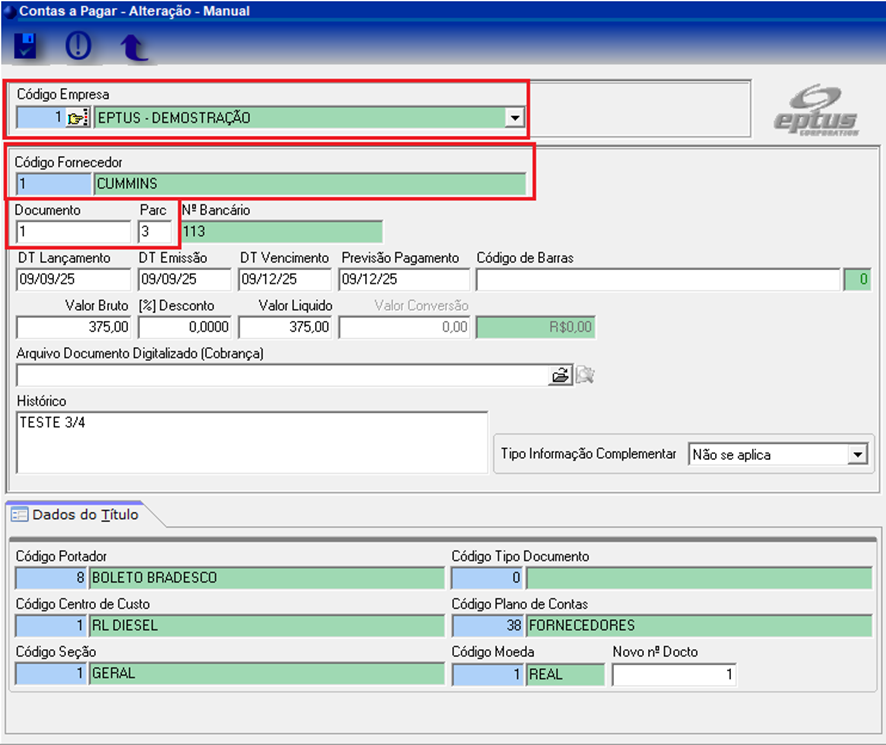The width and height of the screenshot is (886, 745).
Task: Click the exclamation mark alert icon
Action: (x=78, y=47)
